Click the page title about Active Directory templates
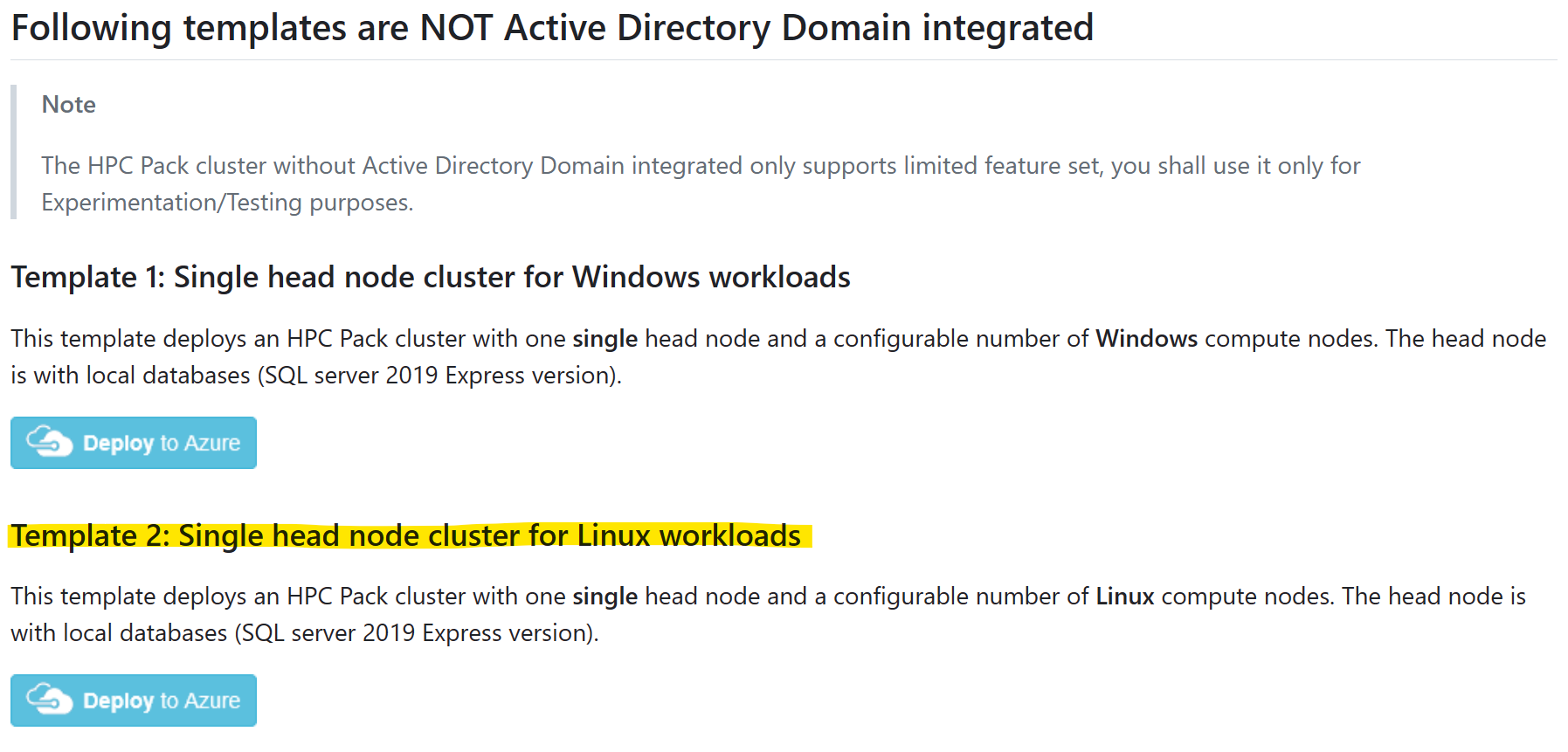Screen dimensions: 1568x752 pos(552,27)
